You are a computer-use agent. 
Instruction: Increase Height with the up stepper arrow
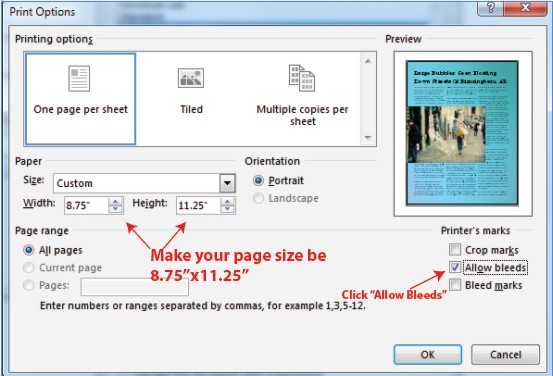(227, 201)
